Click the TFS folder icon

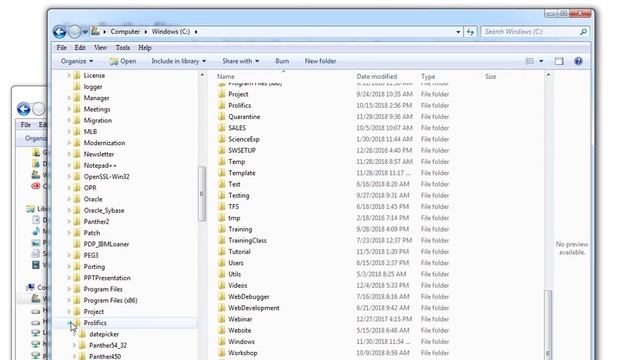click(x=222, y=207)
